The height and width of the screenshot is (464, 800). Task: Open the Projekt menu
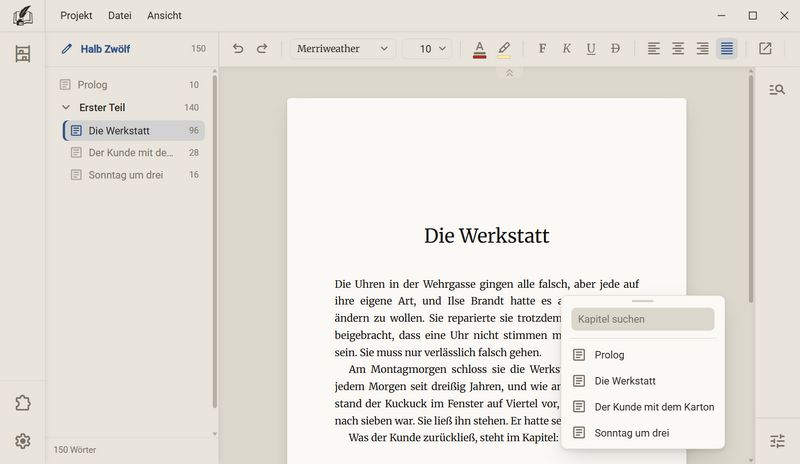[x=76, y=16]
